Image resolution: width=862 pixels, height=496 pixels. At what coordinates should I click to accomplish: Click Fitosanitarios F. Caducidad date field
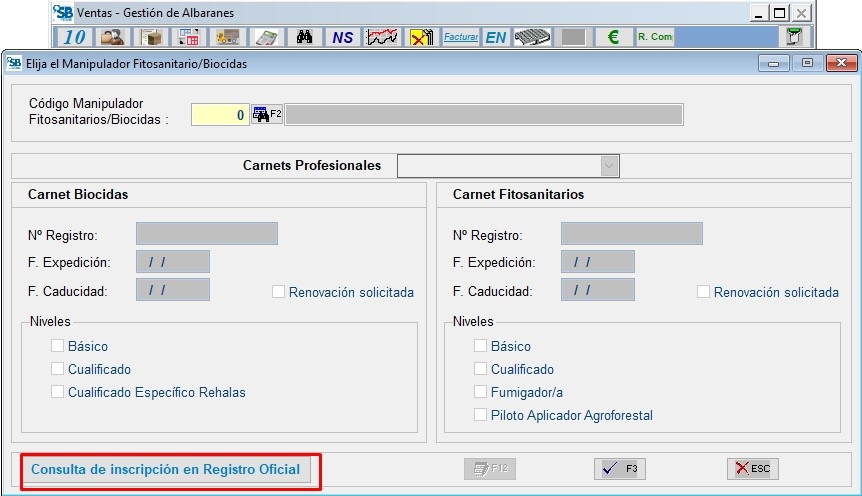coord(598,289)
